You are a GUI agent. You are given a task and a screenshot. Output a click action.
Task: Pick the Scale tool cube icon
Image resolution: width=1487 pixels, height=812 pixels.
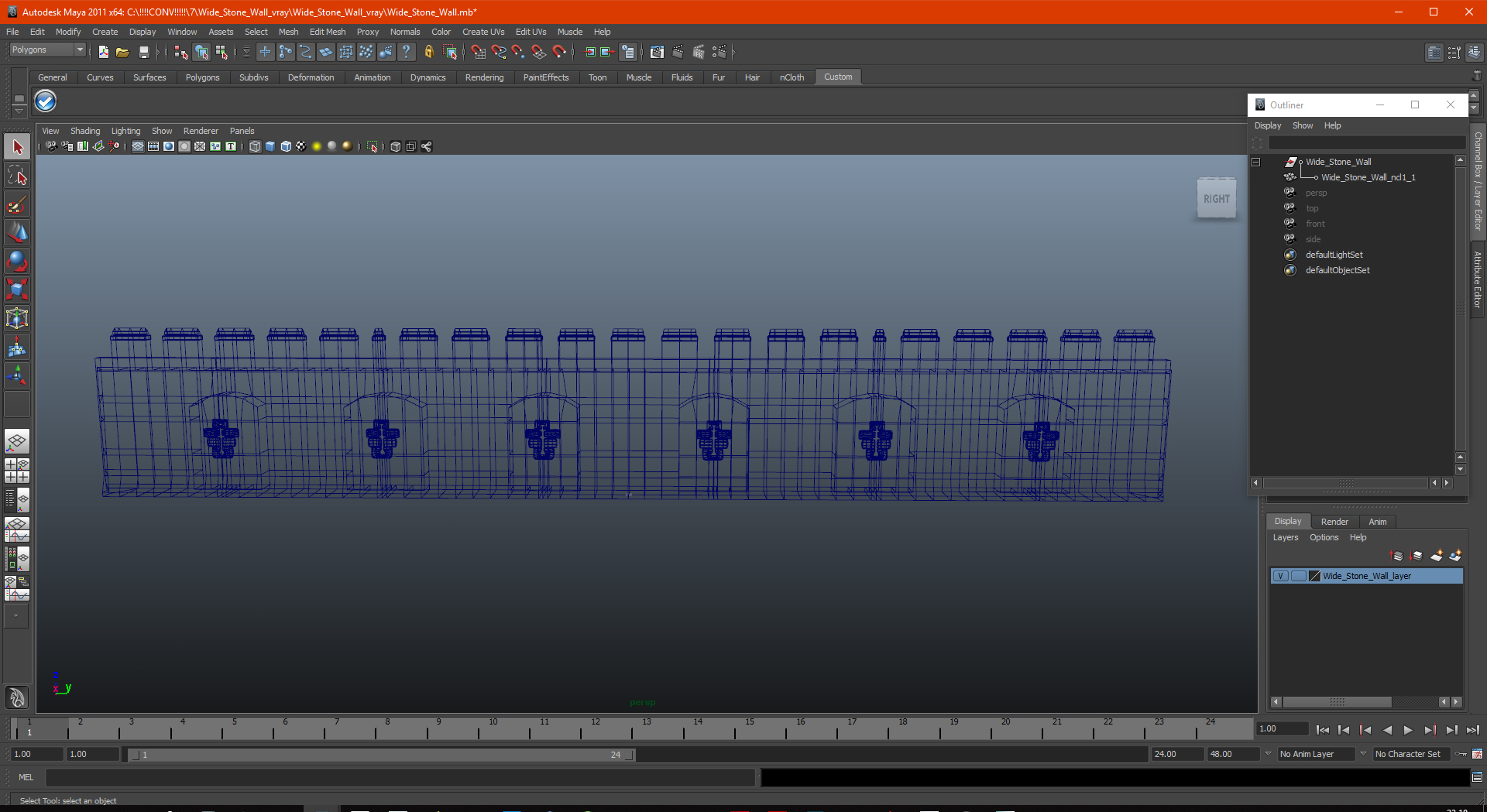coord(17,290)
